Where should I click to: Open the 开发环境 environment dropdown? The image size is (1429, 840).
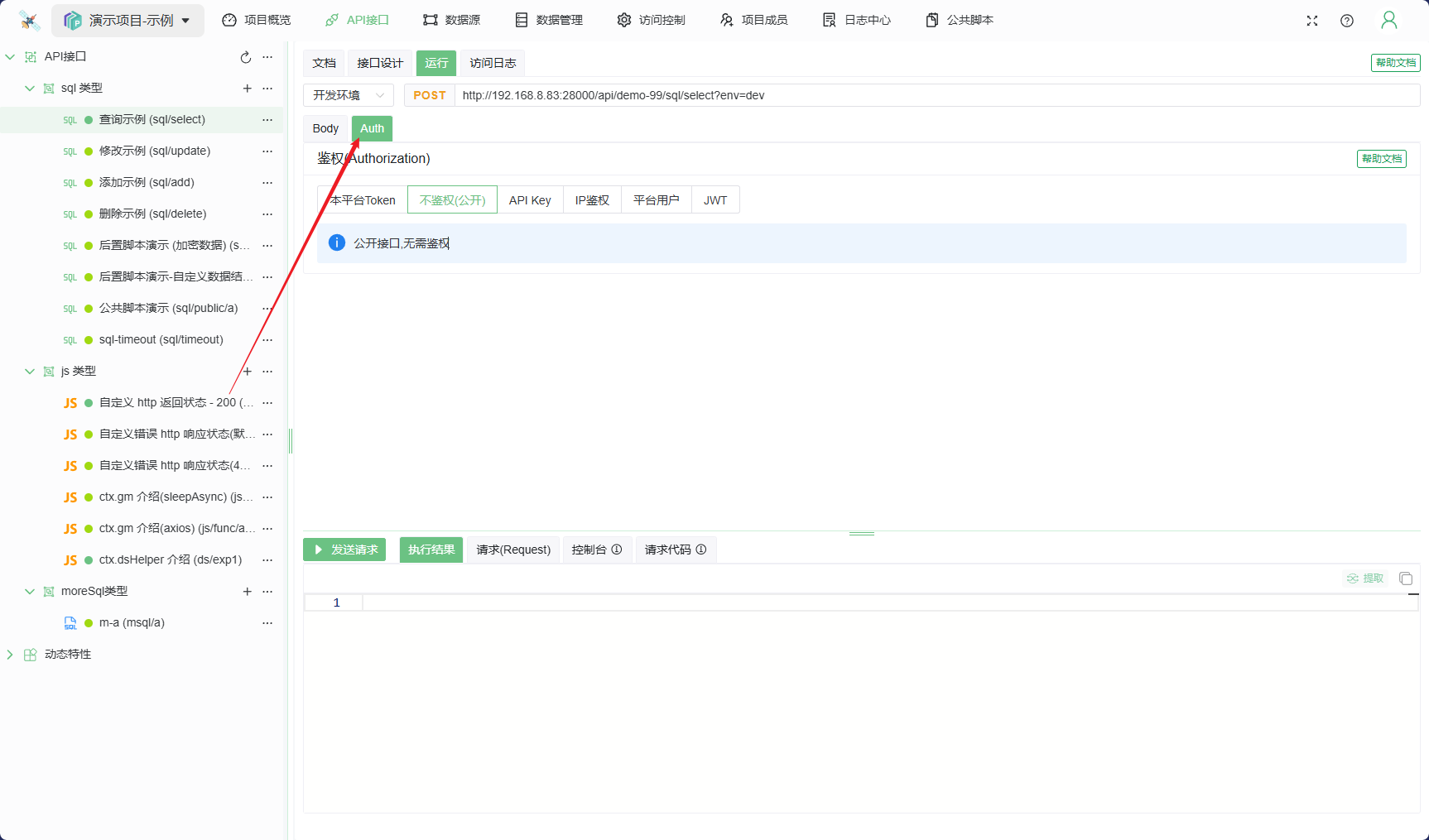[349, 96]
